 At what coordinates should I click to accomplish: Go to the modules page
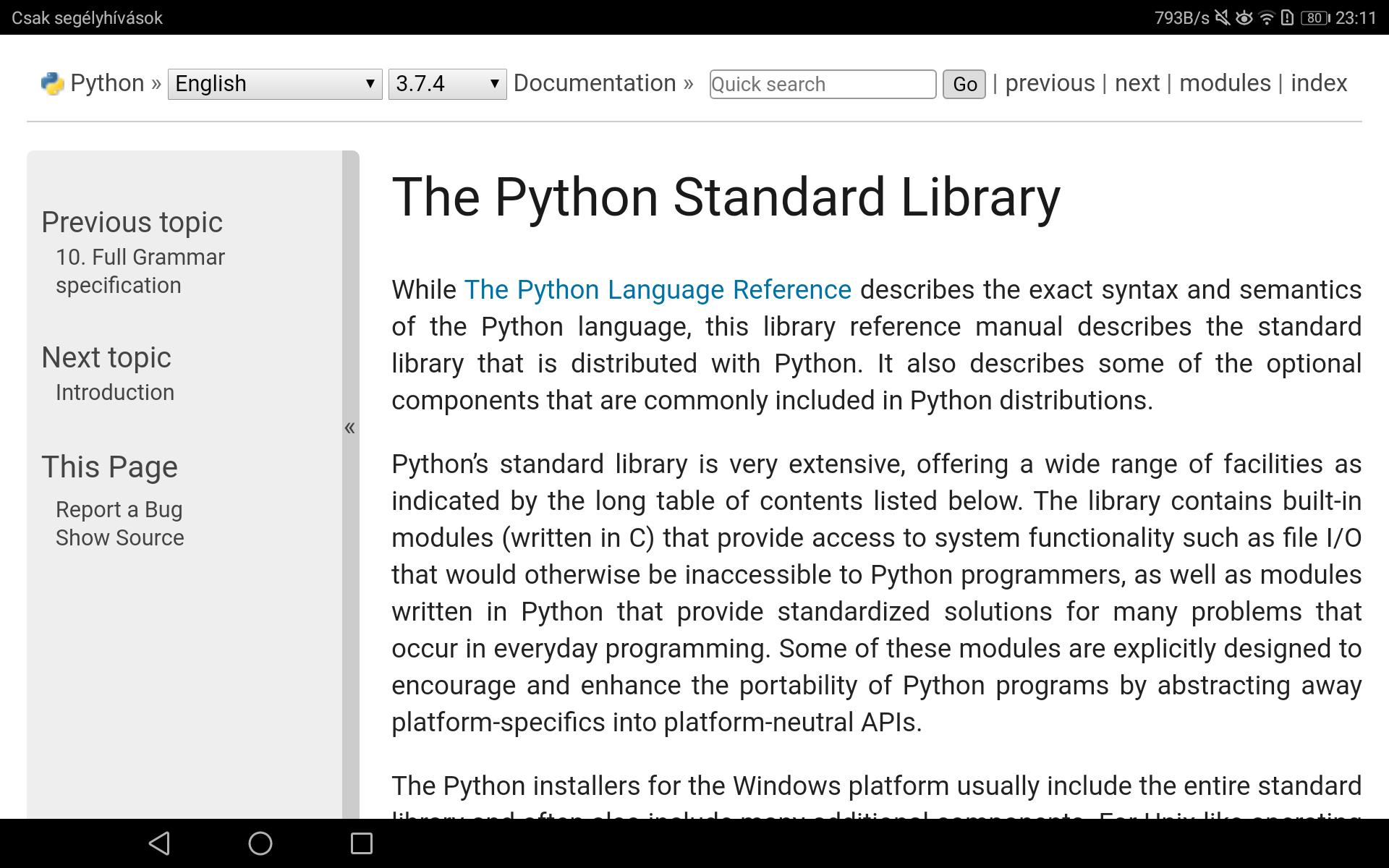1225,83
